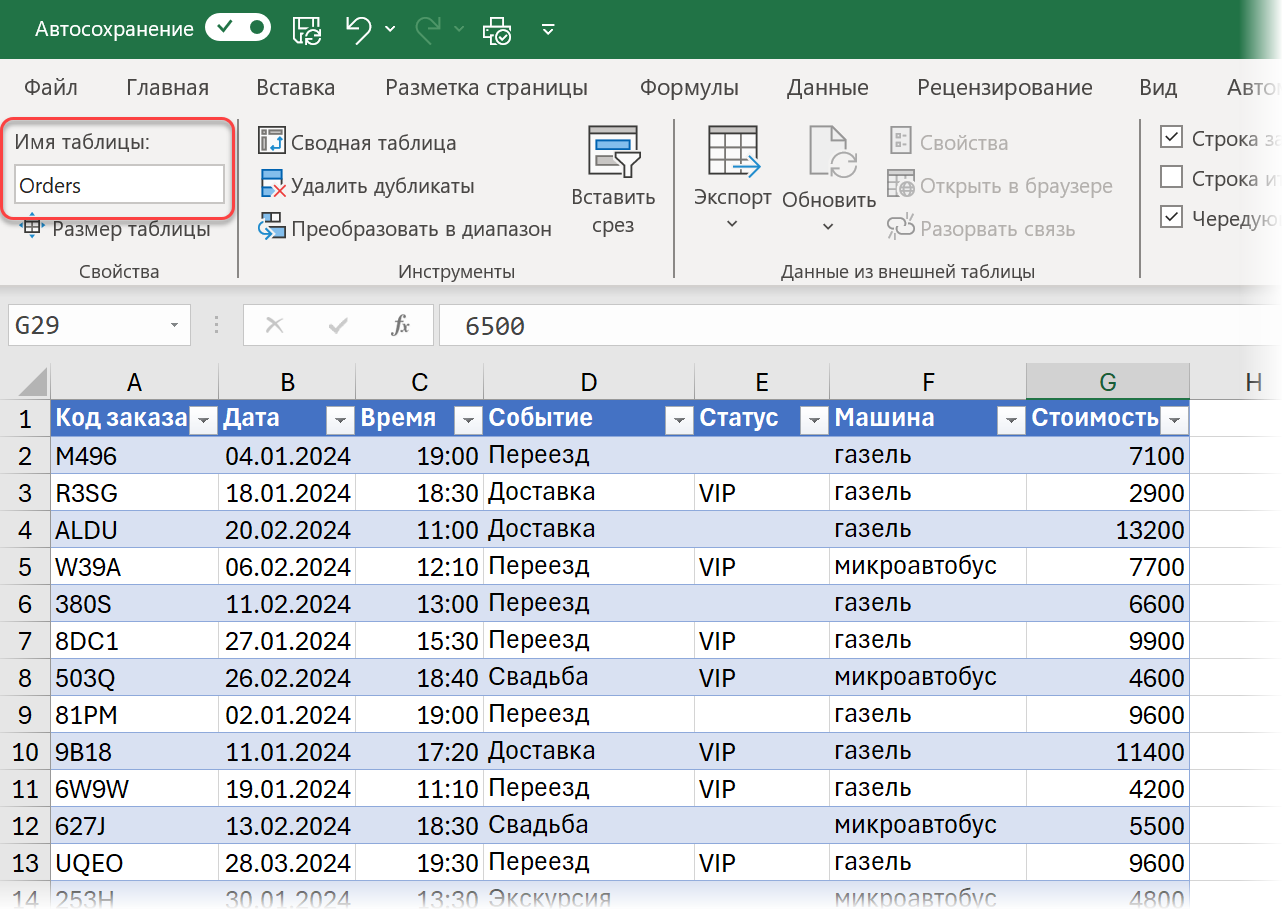Click the Разорвать связь unlink icon
This screenshot has height=910, width=1283.
901,228
